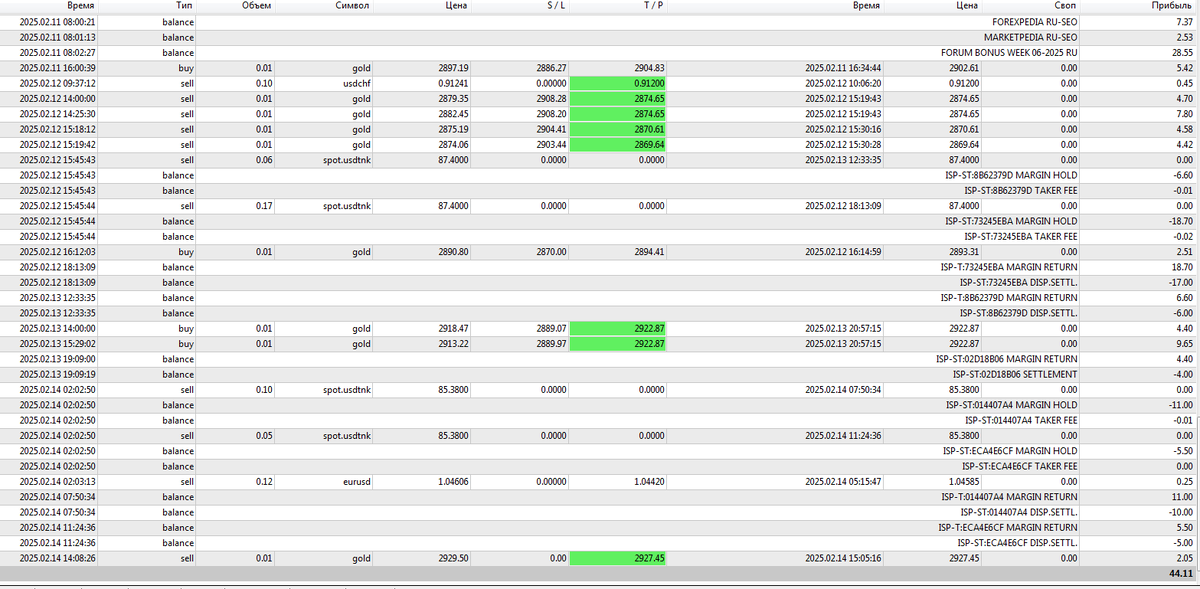Click the volume value 0.17
Image resolution: width=1200 pixels, height=589 pixels.
coord(263,206)
